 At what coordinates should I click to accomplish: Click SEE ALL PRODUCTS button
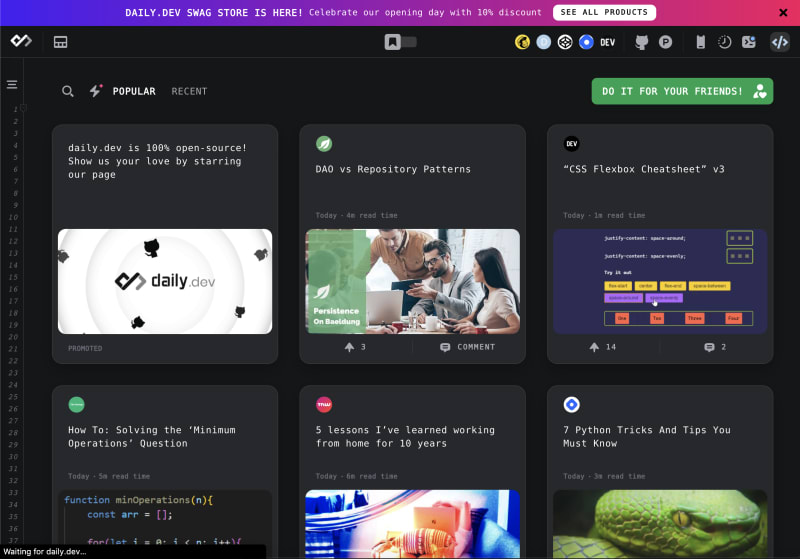604,12
